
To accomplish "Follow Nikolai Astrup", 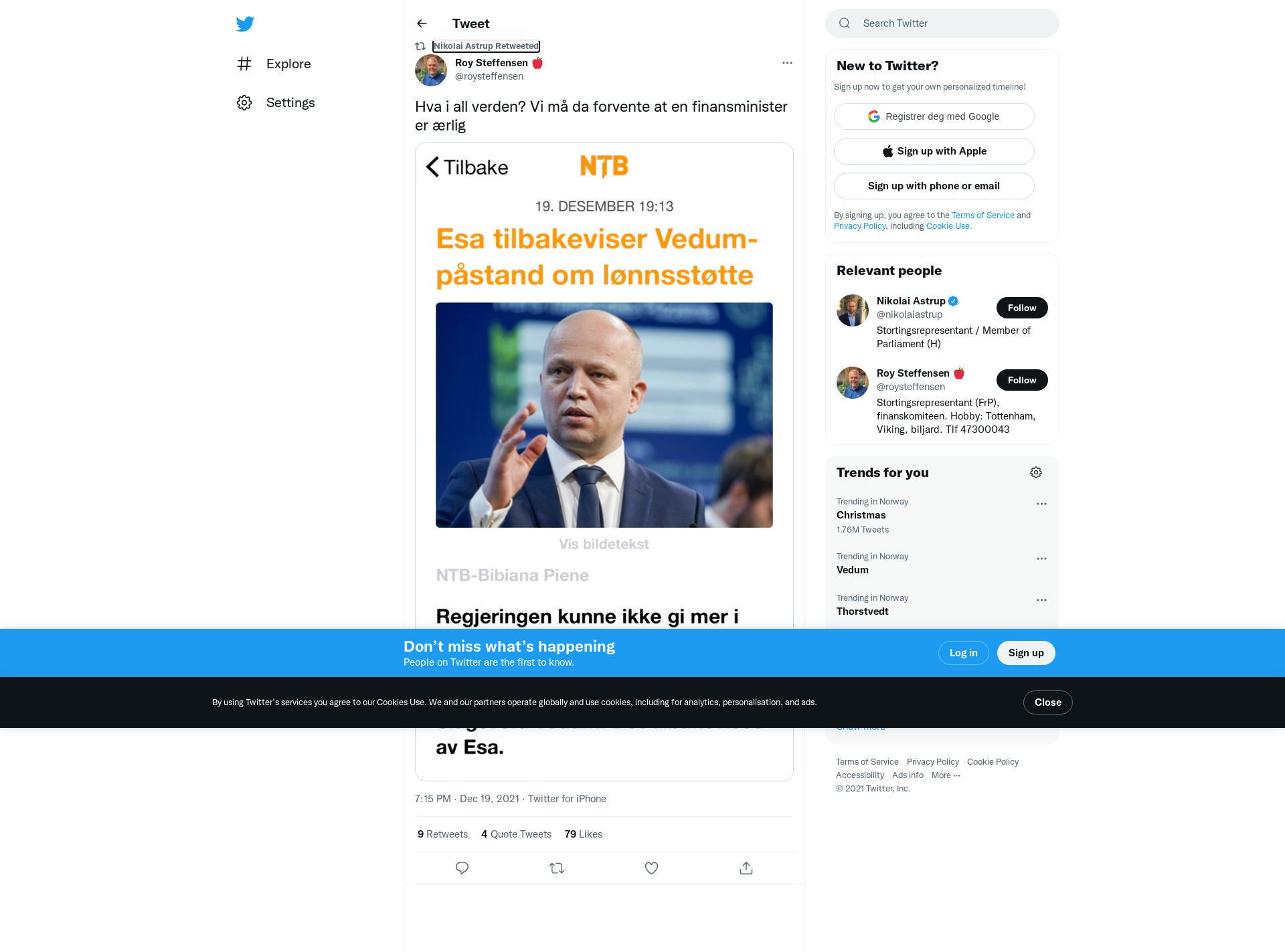I will tap(1022, 308).
